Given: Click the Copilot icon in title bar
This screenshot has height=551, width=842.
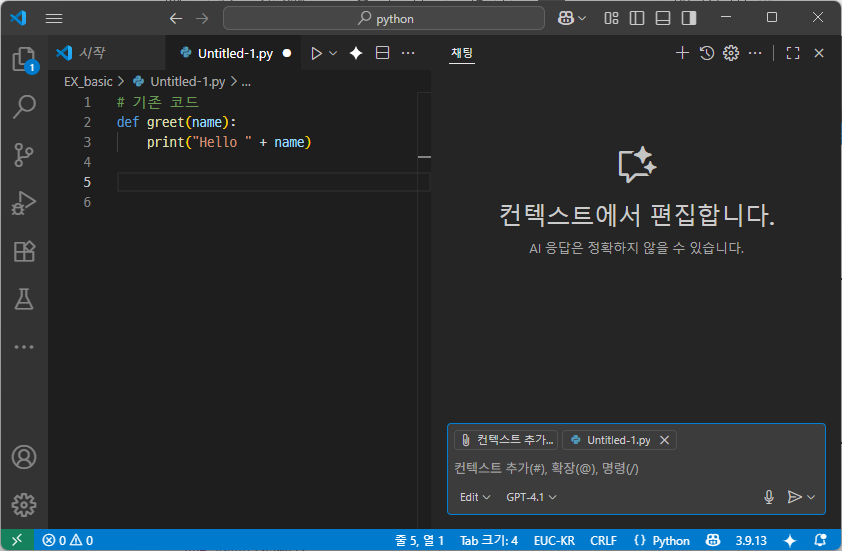Looking at the screenshot, I should point(566,18).
